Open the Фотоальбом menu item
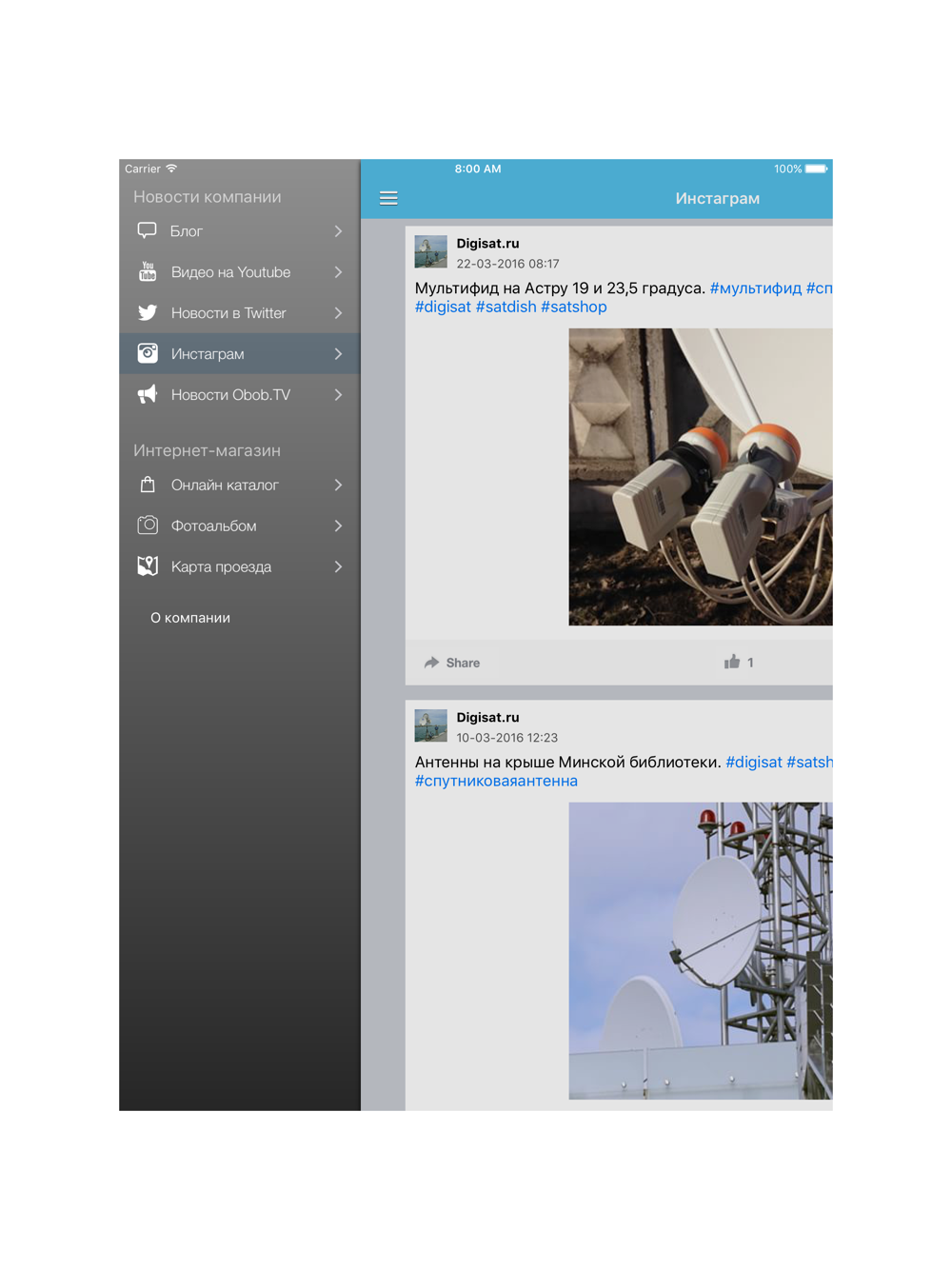The height and width of the screenshot is (1270, 952). [240, 526]
